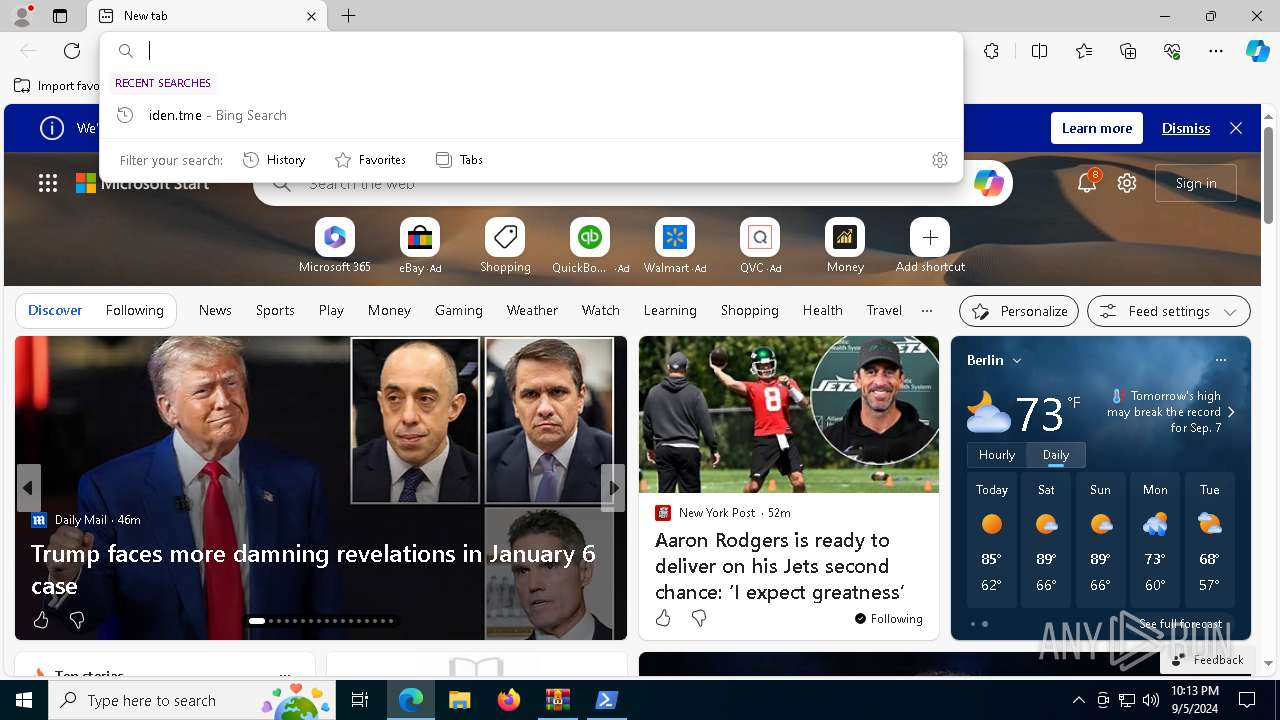Open the Windows Start menu
Screen dimensions: 1280x720
pyautogui.click(x=24, y=700)
